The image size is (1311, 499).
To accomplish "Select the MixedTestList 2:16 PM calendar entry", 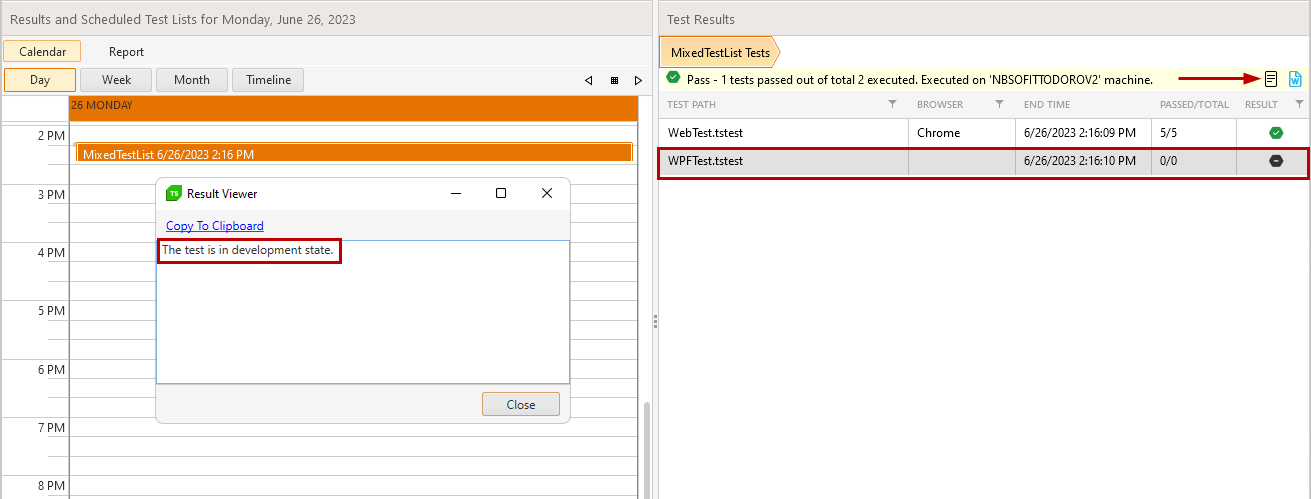I will 354,153.
